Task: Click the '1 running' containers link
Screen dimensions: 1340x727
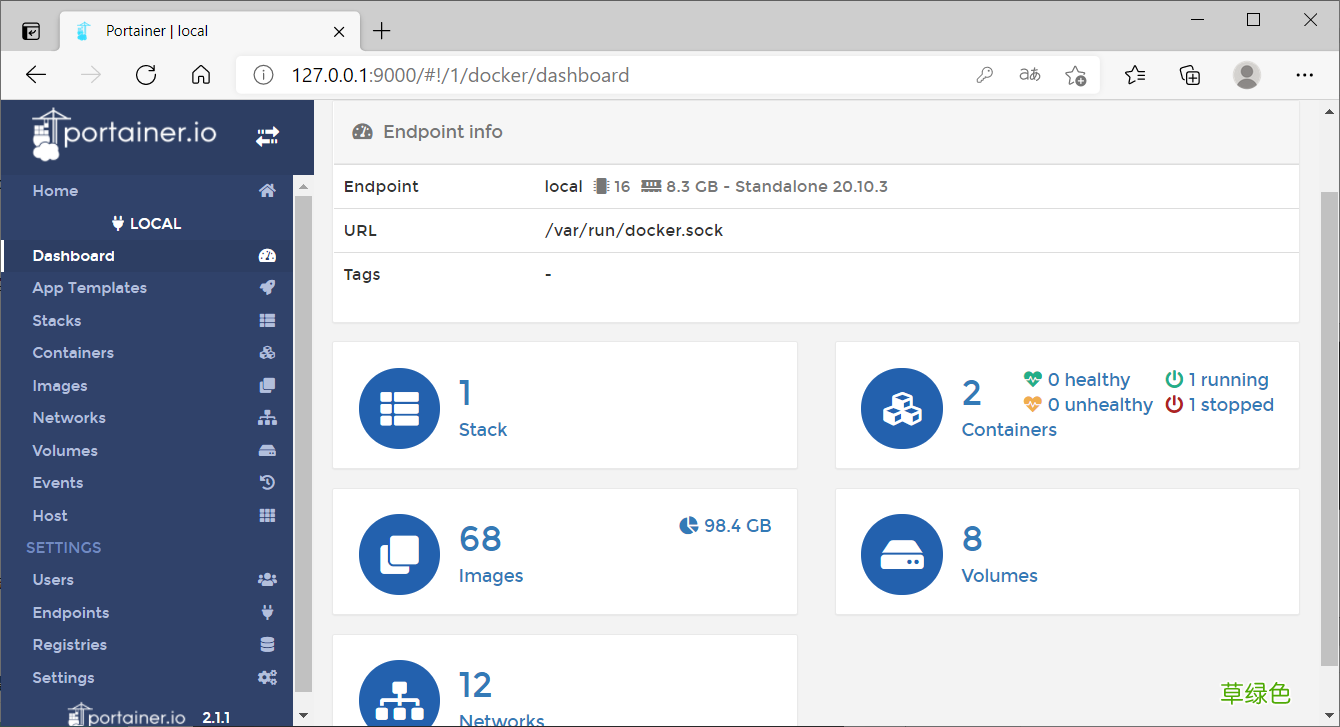Action: pyautogui.click(x=1227, y=379)
